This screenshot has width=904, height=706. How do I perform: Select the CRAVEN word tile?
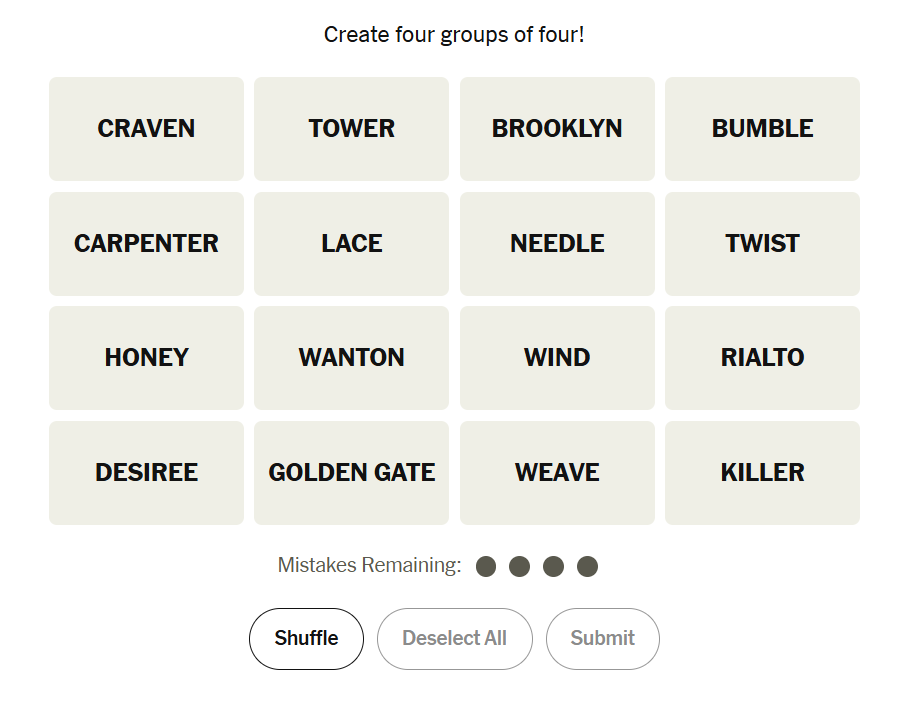(x=146, y=129)
